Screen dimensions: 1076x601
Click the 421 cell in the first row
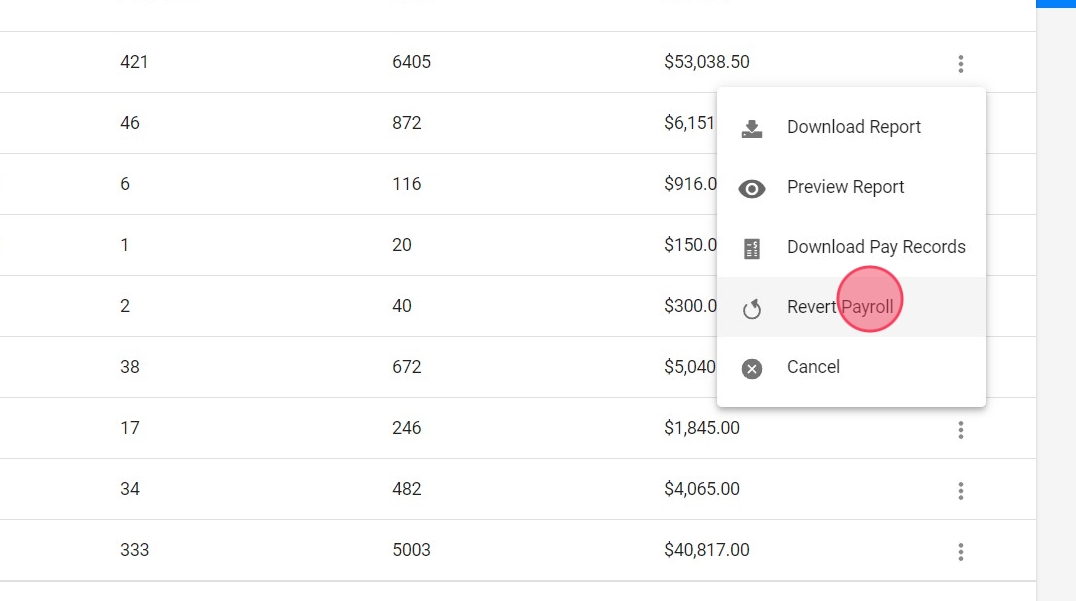pos(134,62)
